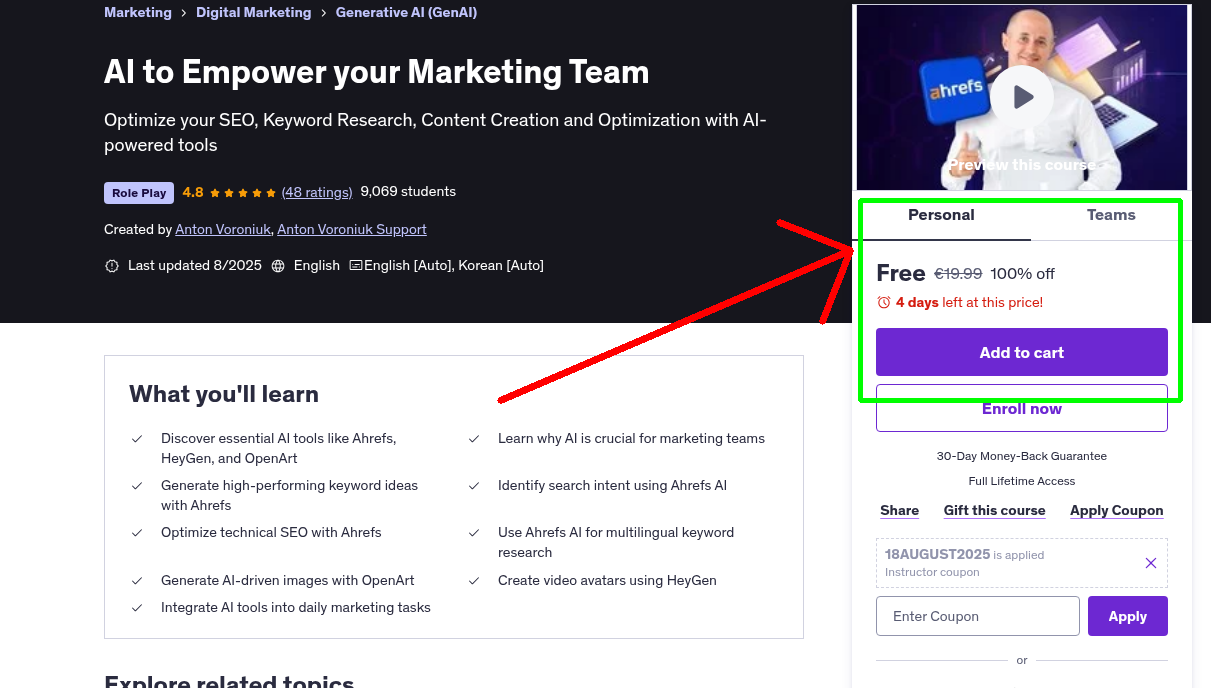Switch to the Personal tab

(x=941, y=215)
